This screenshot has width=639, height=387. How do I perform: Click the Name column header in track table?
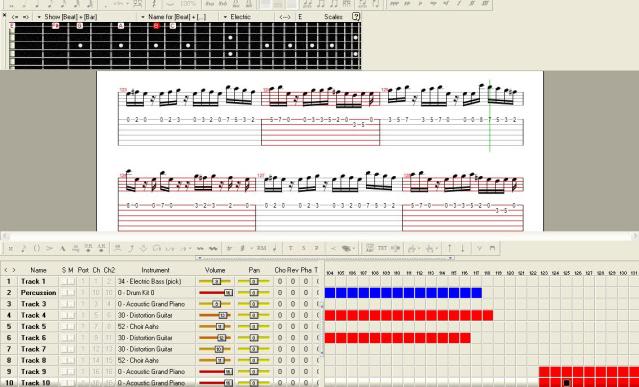tap(38, 270)
